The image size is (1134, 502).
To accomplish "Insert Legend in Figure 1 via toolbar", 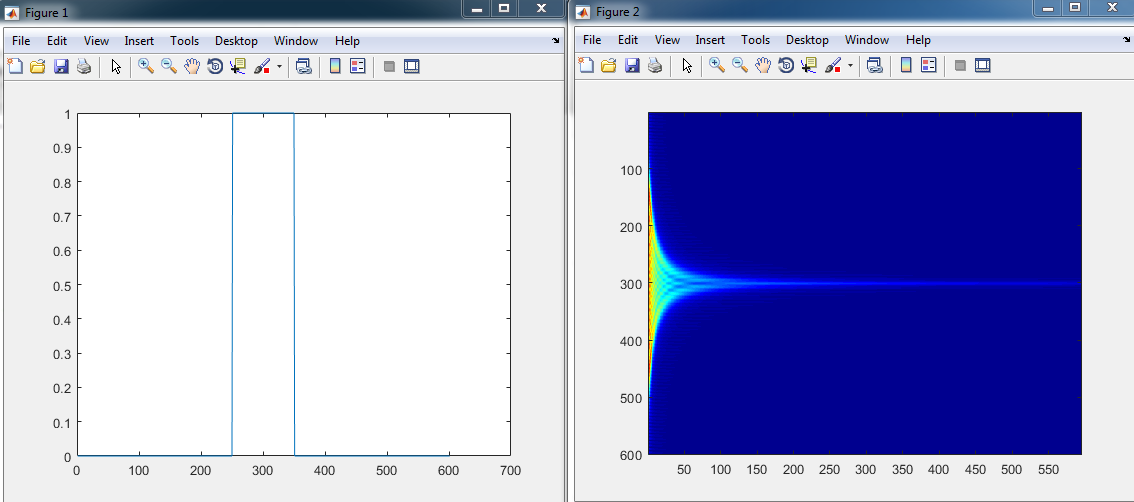I will point(358,67).
